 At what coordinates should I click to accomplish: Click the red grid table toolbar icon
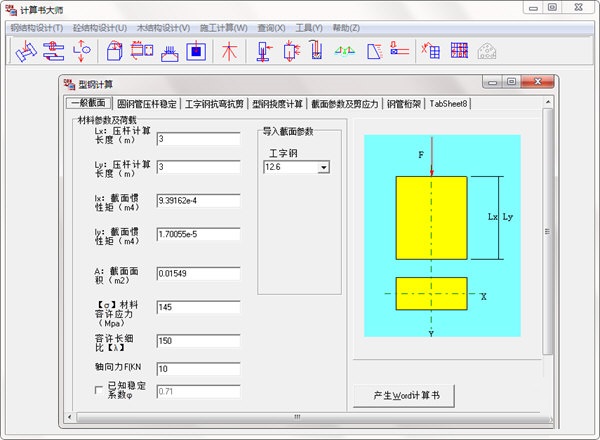click(x=460, y=50)
